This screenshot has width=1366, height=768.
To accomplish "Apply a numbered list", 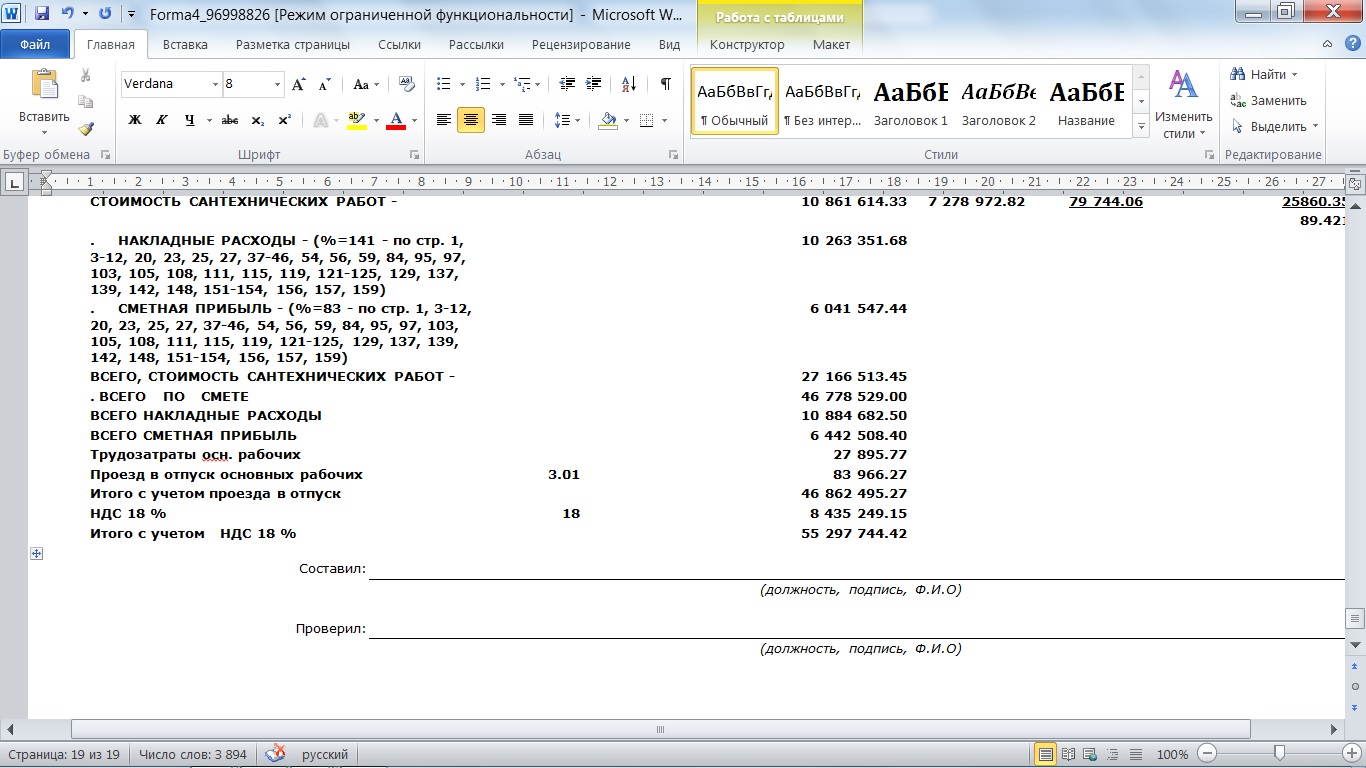I will click(x=483, y=84).
